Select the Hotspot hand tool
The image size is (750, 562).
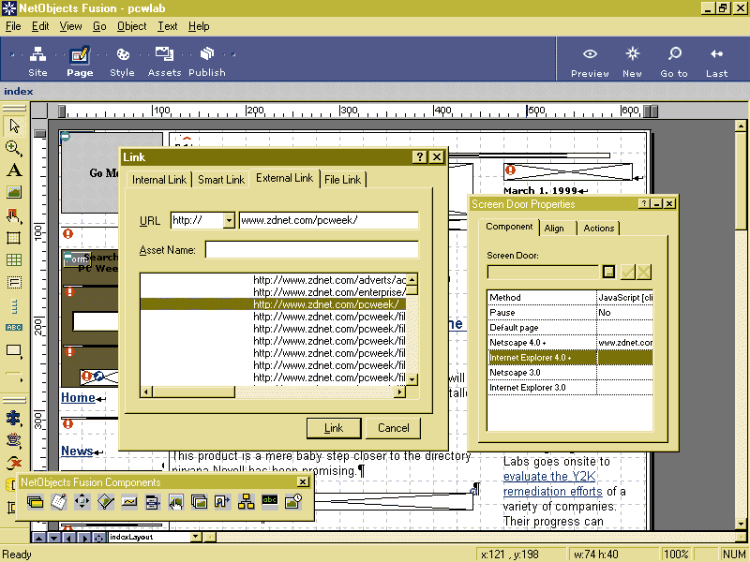tap(14, 215)
